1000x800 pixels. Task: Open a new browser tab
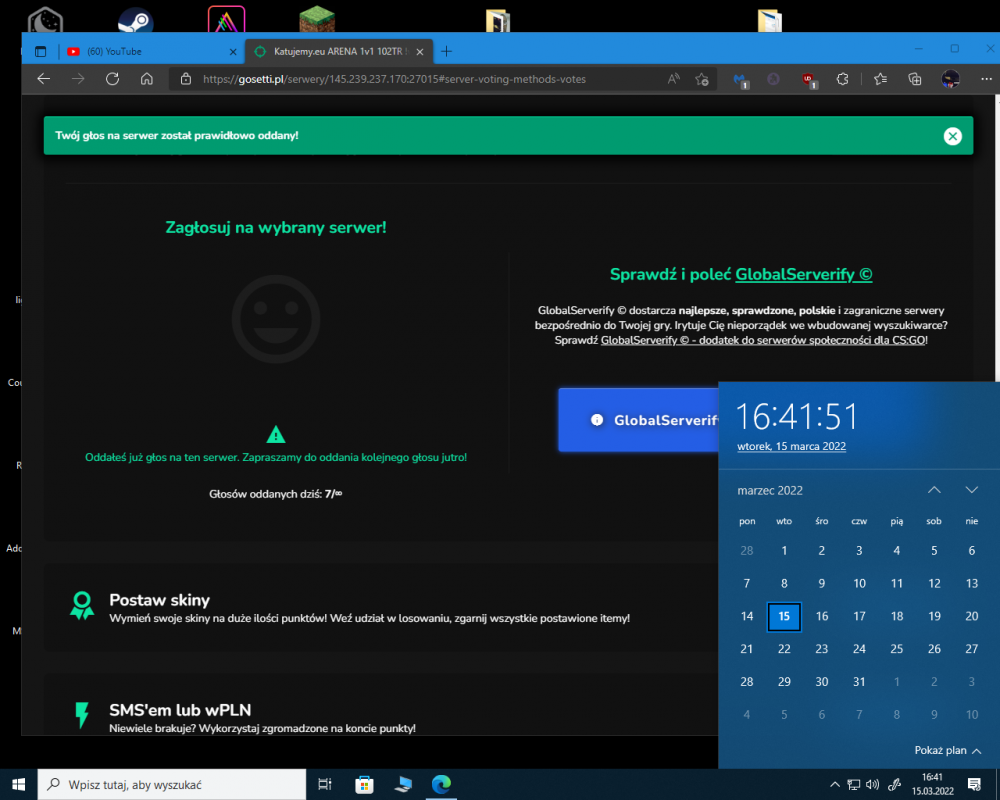(446, 51)
